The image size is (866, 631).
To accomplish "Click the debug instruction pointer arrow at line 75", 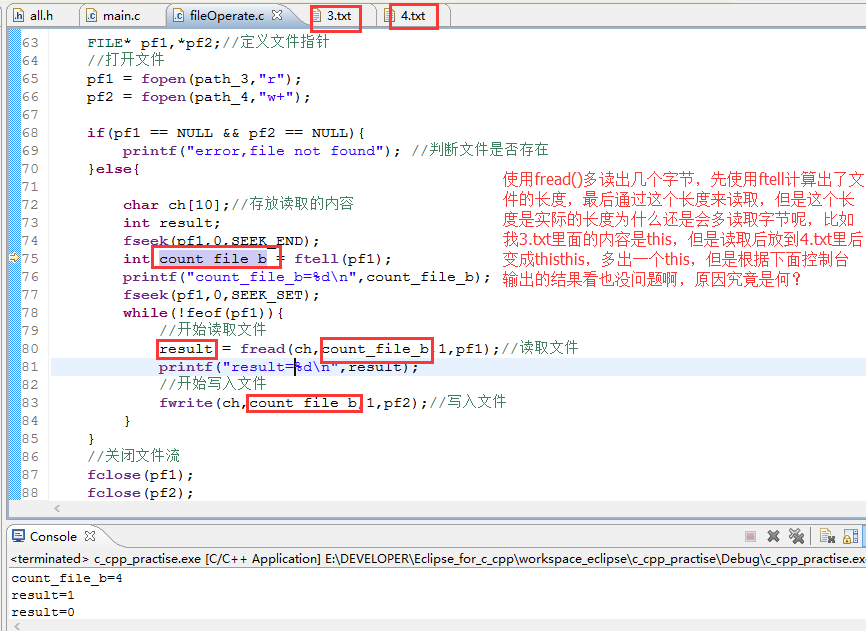I will [14, 258].
